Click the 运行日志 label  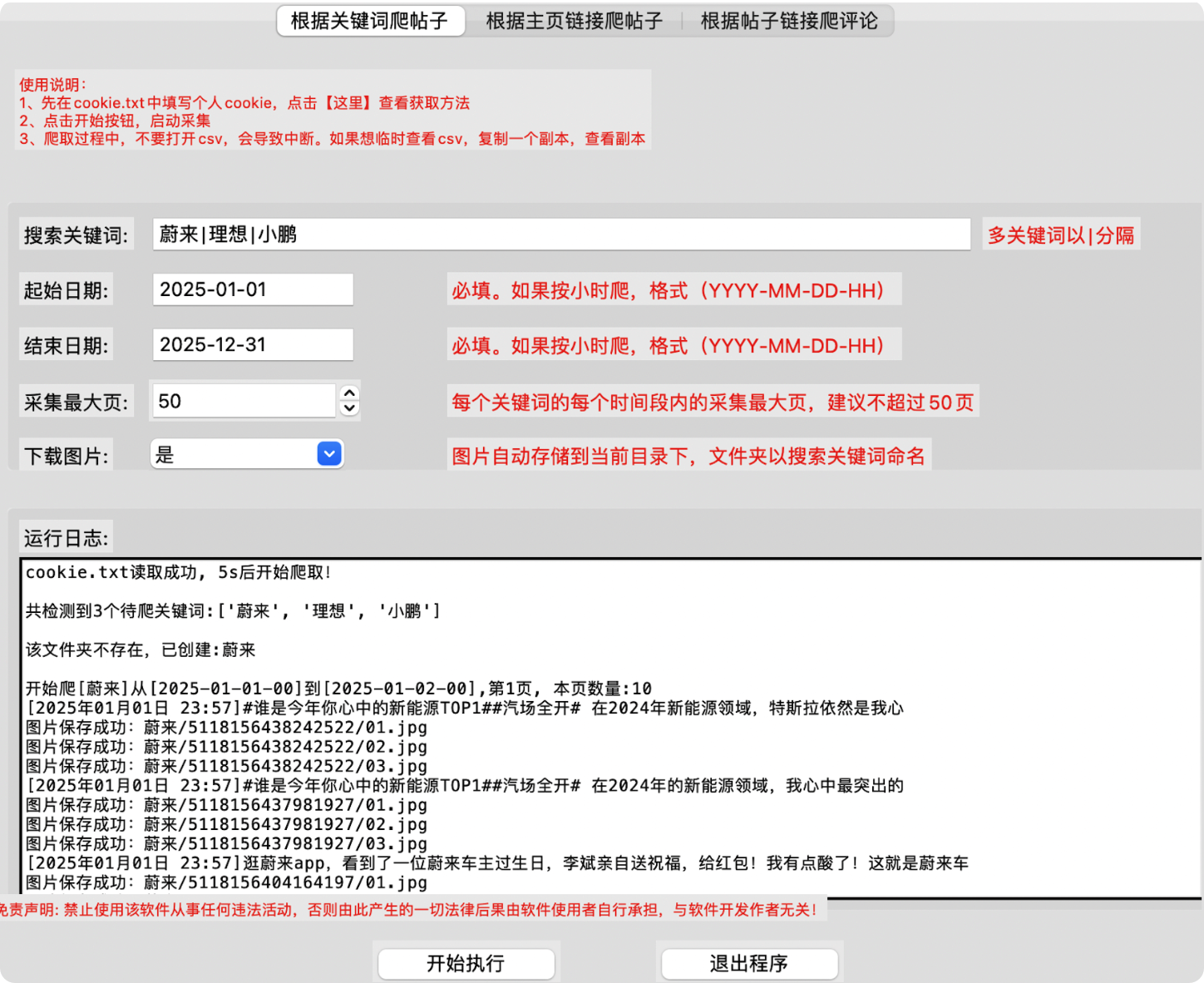pos(67,538)
